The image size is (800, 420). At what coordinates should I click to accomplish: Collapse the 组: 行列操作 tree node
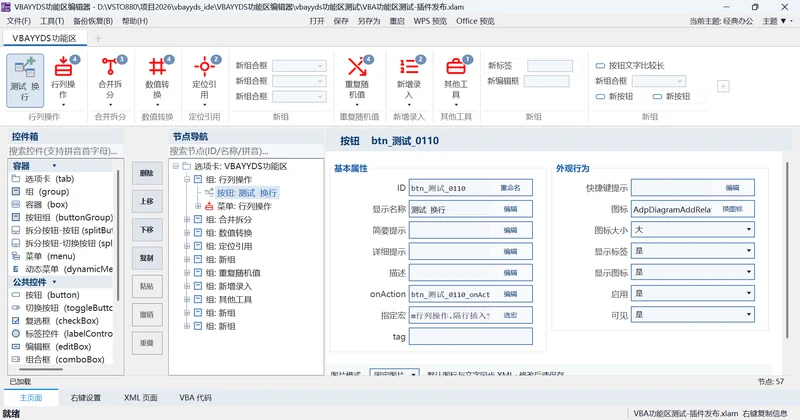click(x=187, y=180)
